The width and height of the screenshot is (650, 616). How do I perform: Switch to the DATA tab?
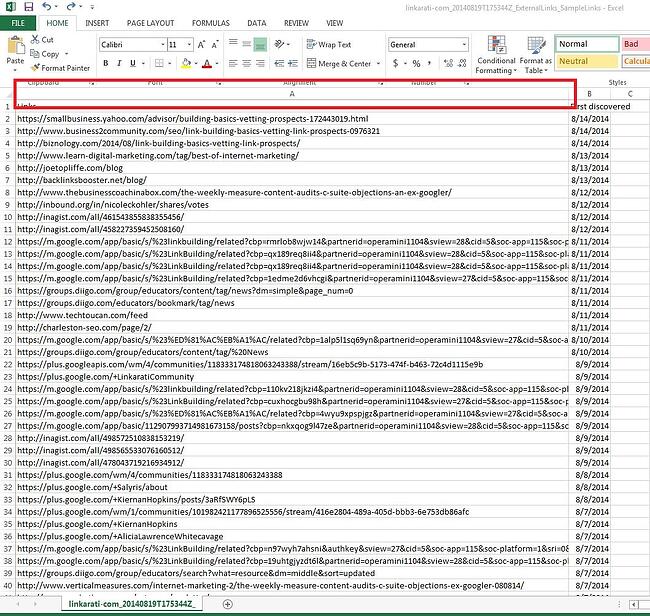[257, 23]
